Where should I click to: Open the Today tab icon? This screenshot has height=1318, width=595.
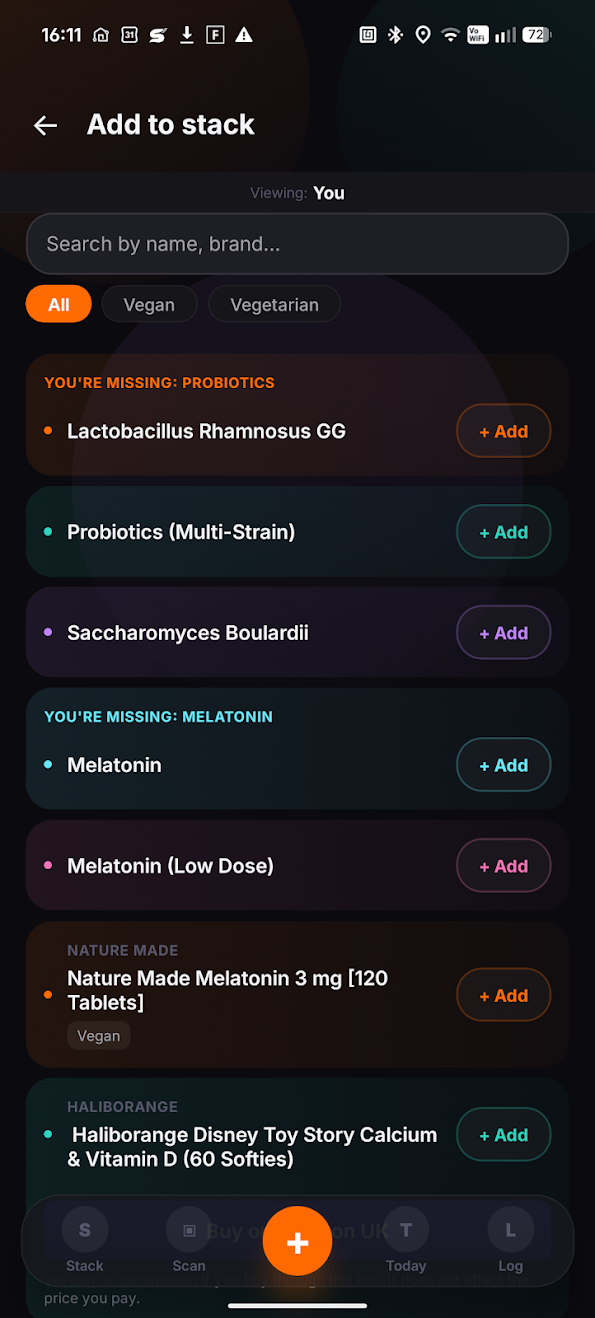(406, 1230)
